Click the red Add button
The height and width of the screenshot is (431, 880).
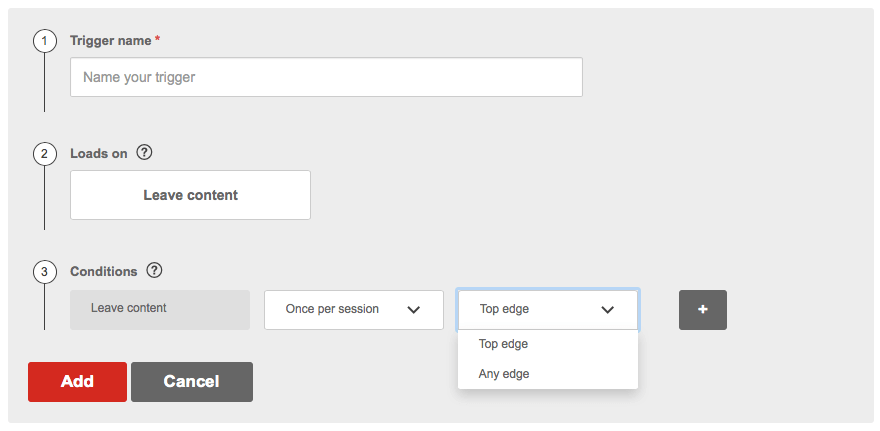pos(77,382)
